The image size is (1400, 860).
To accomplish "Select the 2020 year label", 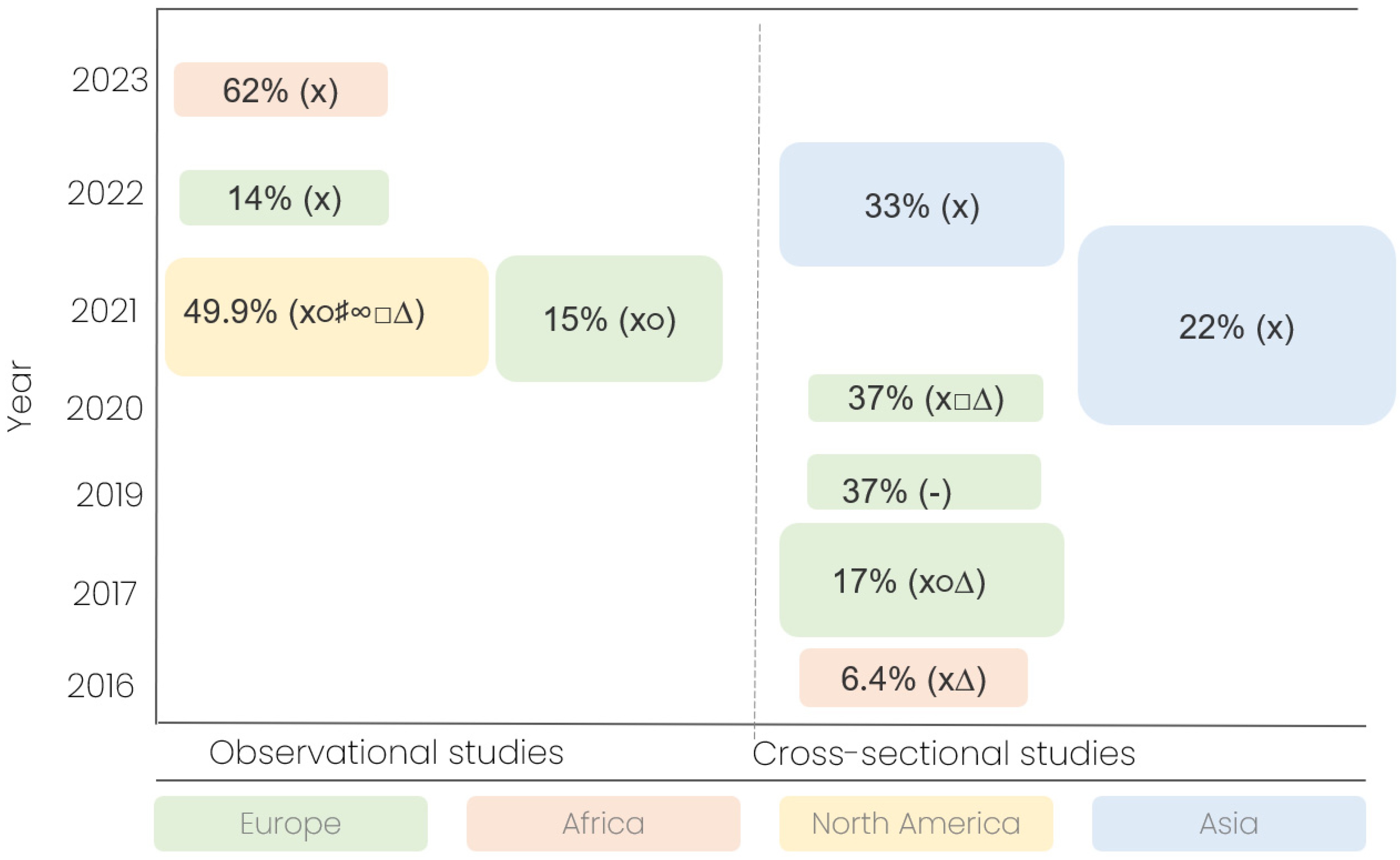I will click(105, 408).
